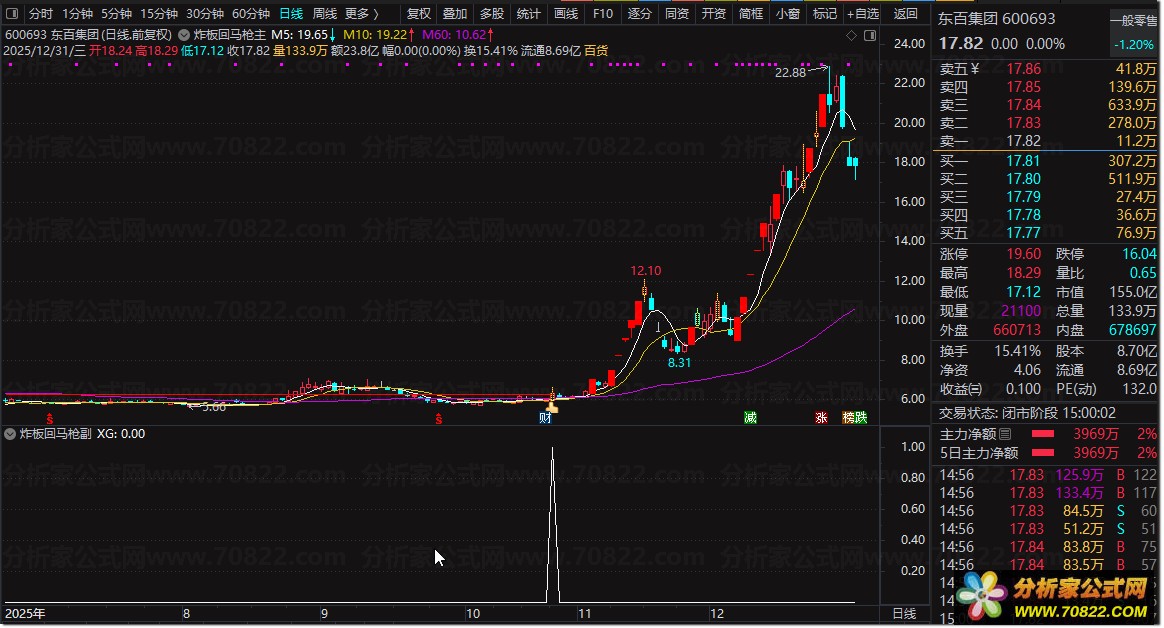Activate 画线 drawing tools
The height and width of the screenshot is (628, 1164).
(566, 13)
